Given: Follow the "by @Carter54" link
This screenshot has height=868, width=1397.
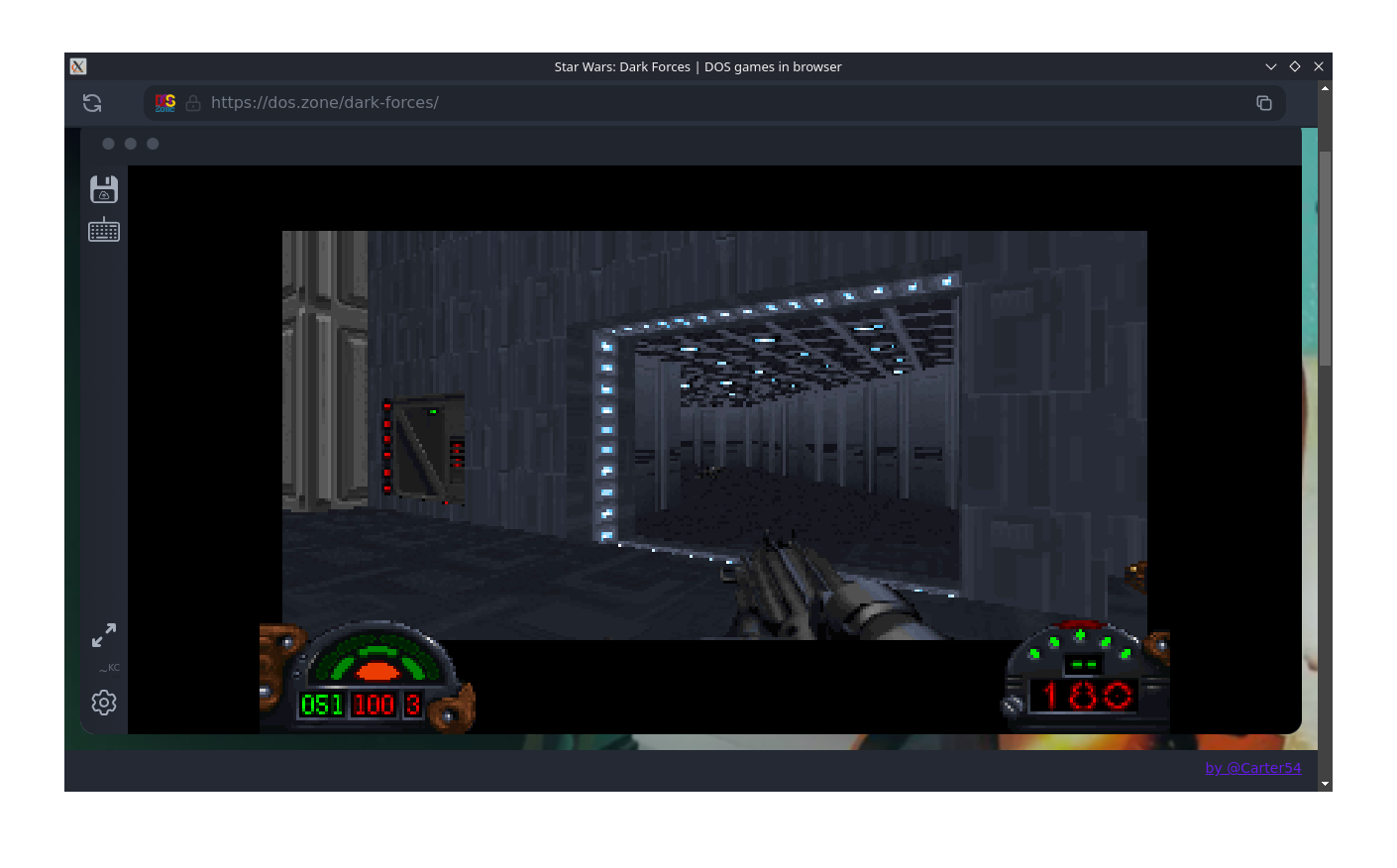Looking at the screenshot, I should click(1253, 768).
